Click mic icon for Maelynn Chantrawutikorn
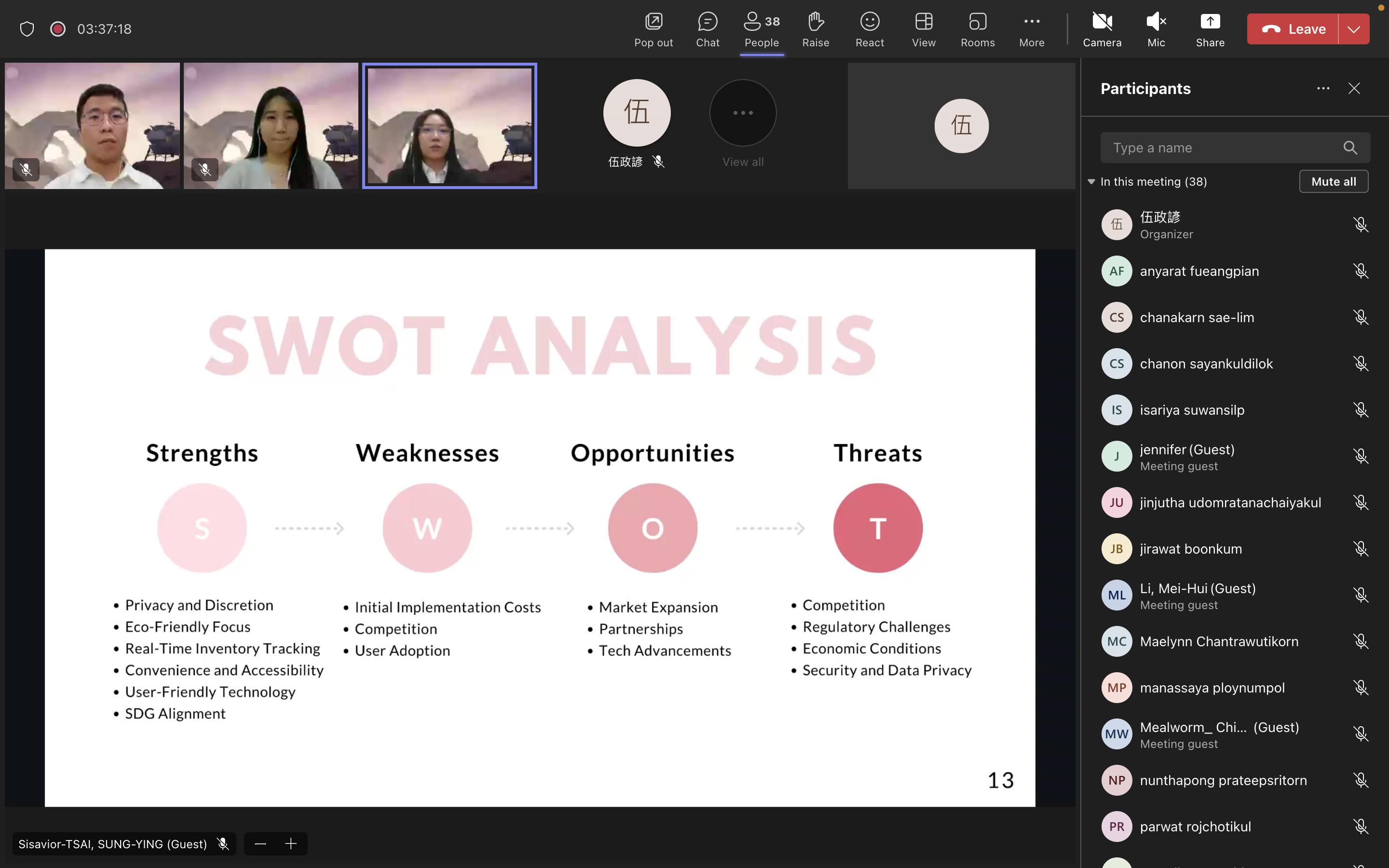The height and width of the screenshot is (868, 1389). click(1360, 641)
